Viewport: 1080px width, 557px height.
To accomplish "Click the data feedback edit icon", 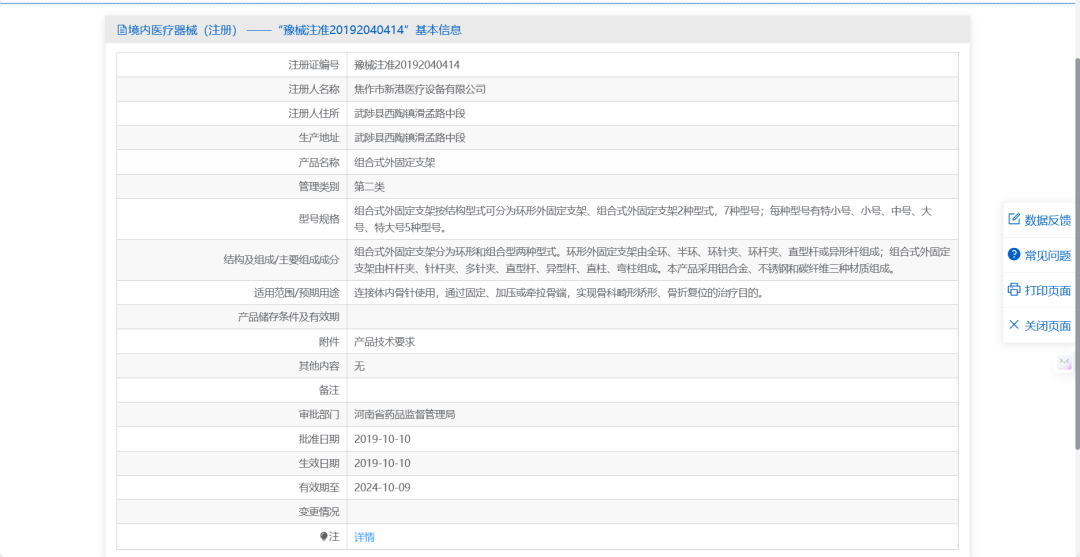I will 1013,219.
